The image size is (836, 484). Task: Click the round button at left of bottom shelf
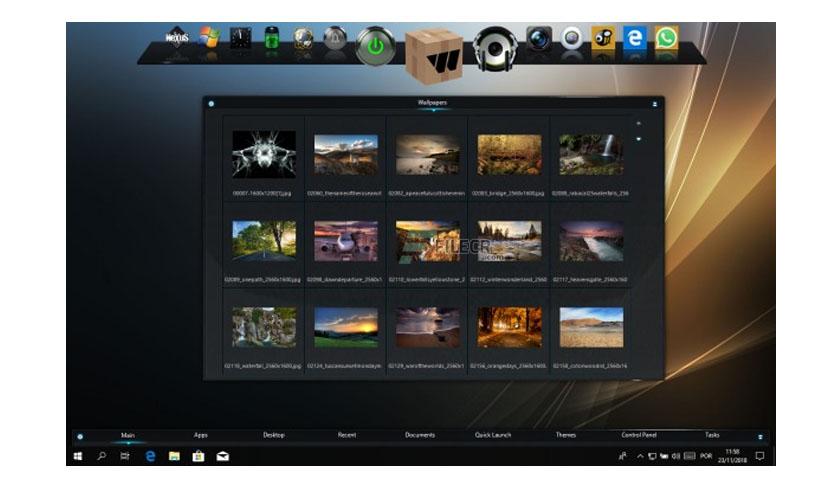(x=80, y=437)
